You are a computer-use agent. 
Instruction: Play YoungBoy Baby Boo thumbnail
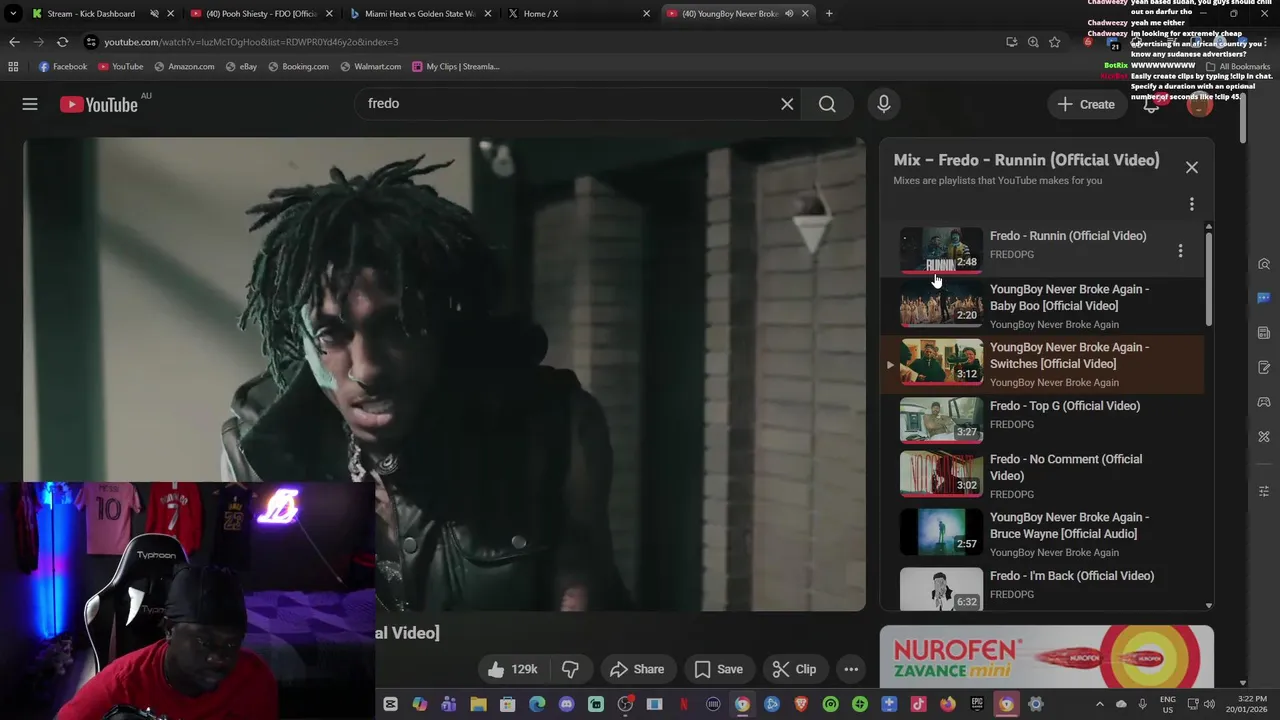(941, 304)
